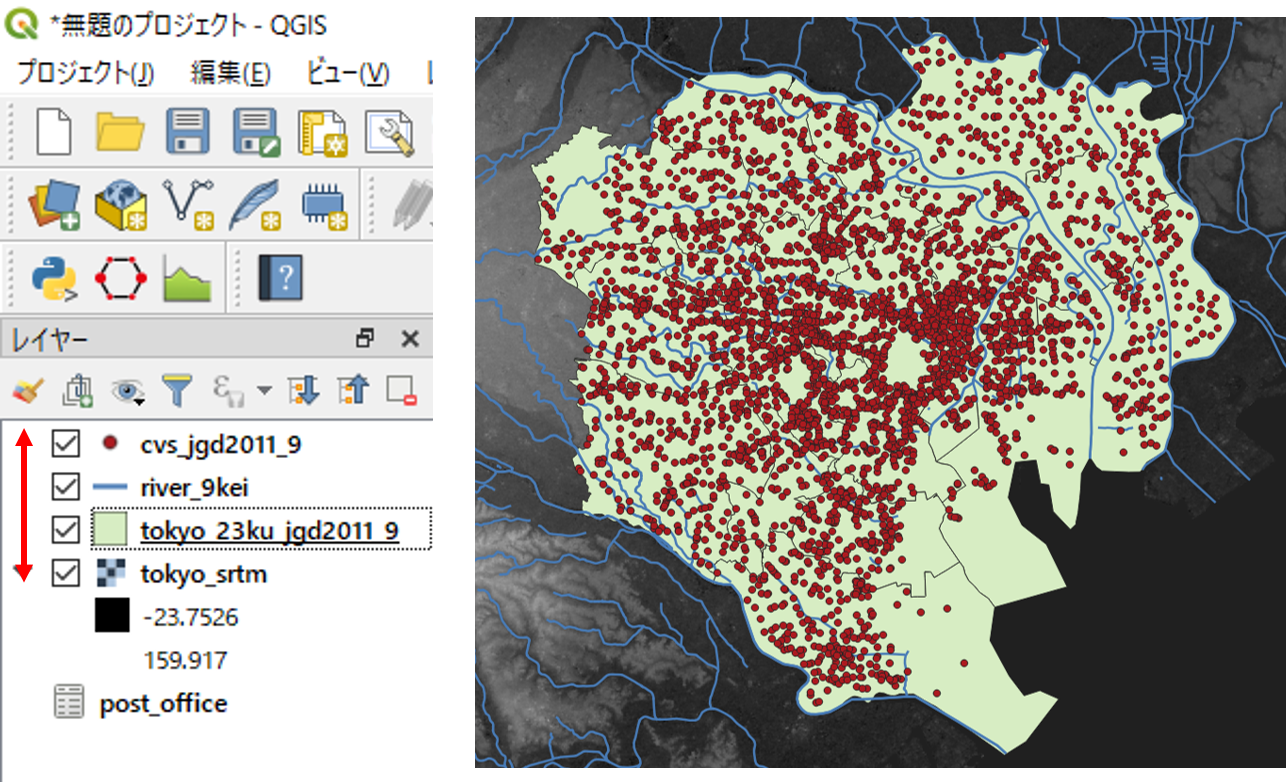The image size is (1286, 782).
Task: Float the Layers panel with dock icon
Action: coord(364,338)
